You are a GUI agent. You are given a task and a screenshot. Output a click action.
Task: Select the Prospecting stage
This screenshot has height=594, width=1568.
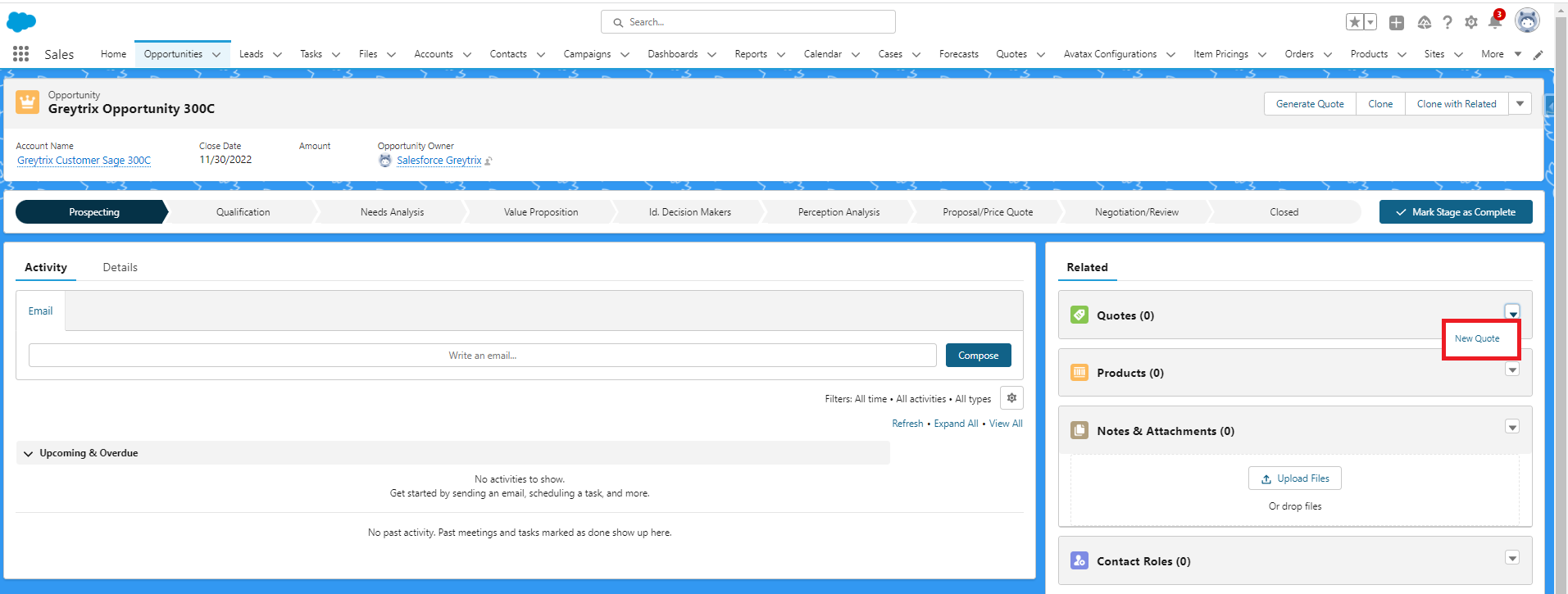pyautogui.click(x=92, y=212)
